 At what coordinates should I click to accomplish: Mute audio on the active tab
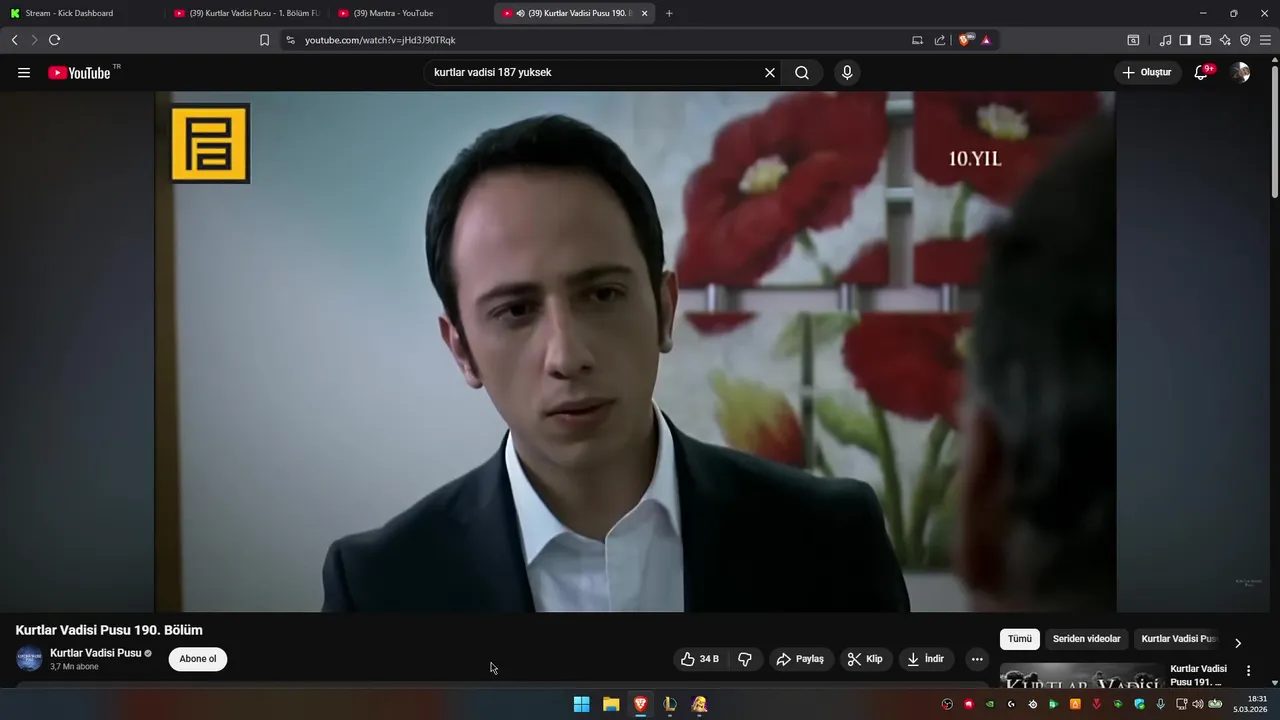tap(521, 13)
